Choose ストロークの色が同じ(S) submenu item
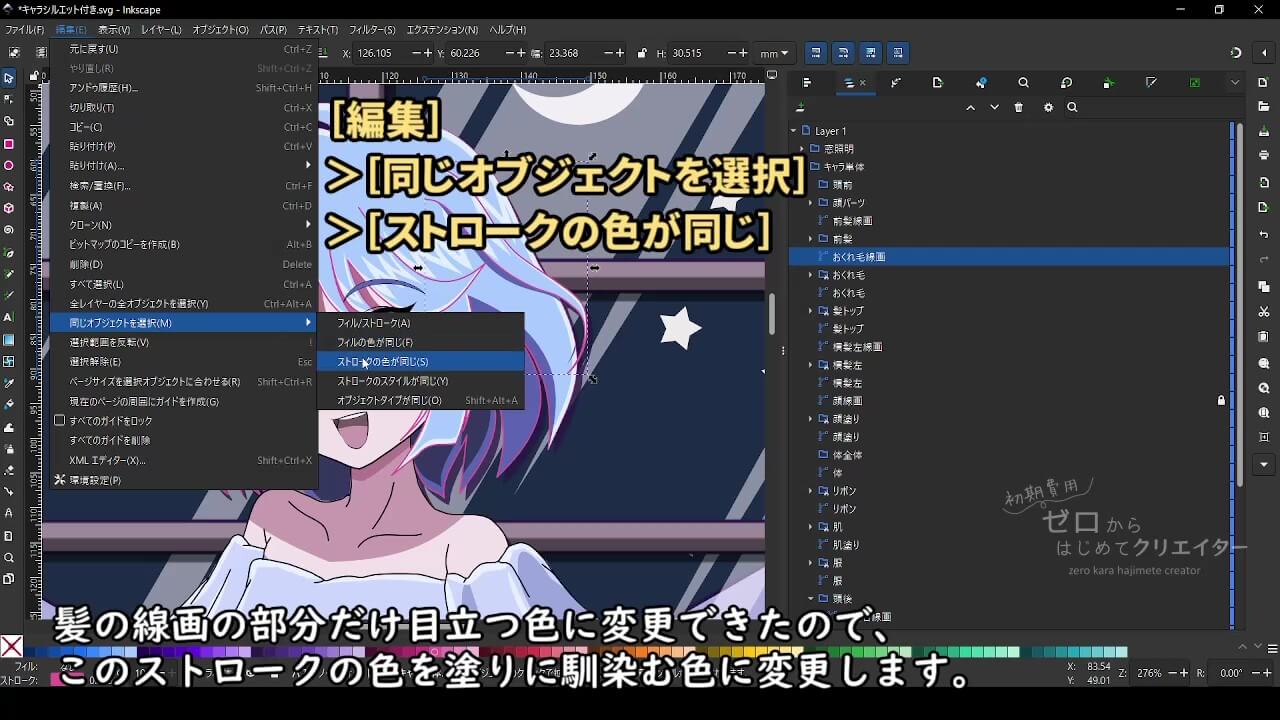Viewport: 1280px width, 720px height. point(420,362)
